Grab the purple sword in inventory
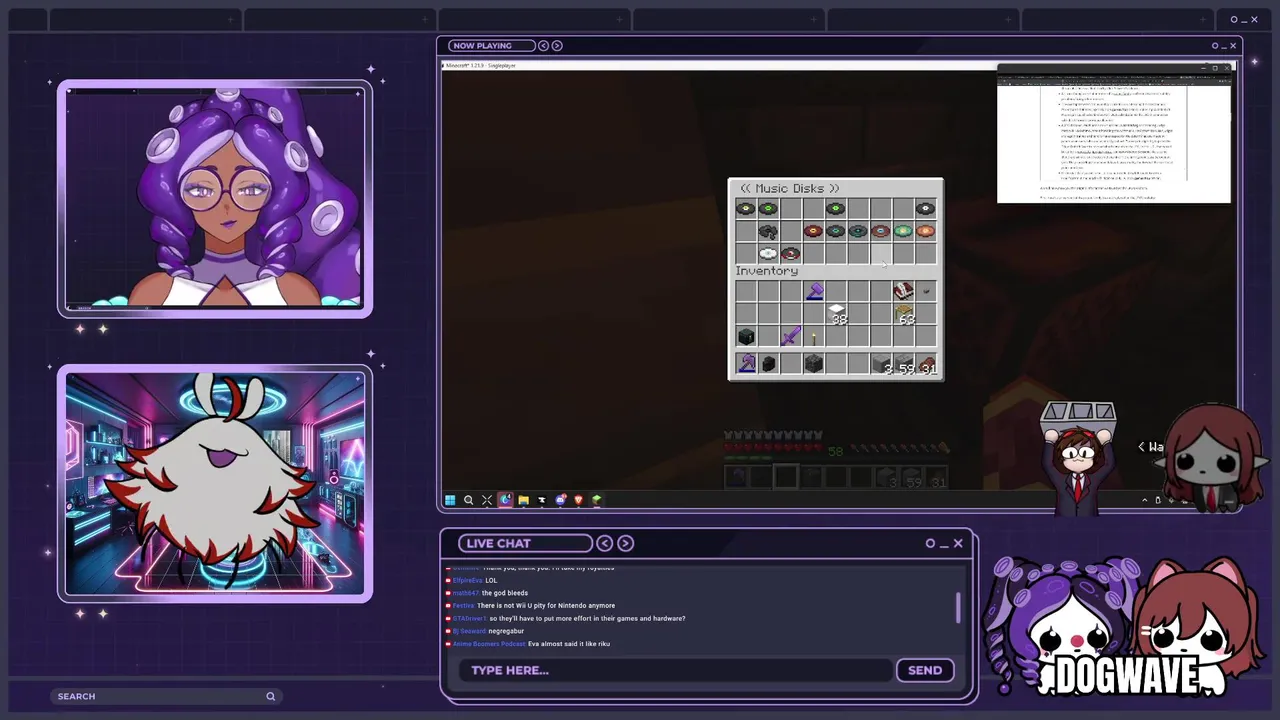 791,336
